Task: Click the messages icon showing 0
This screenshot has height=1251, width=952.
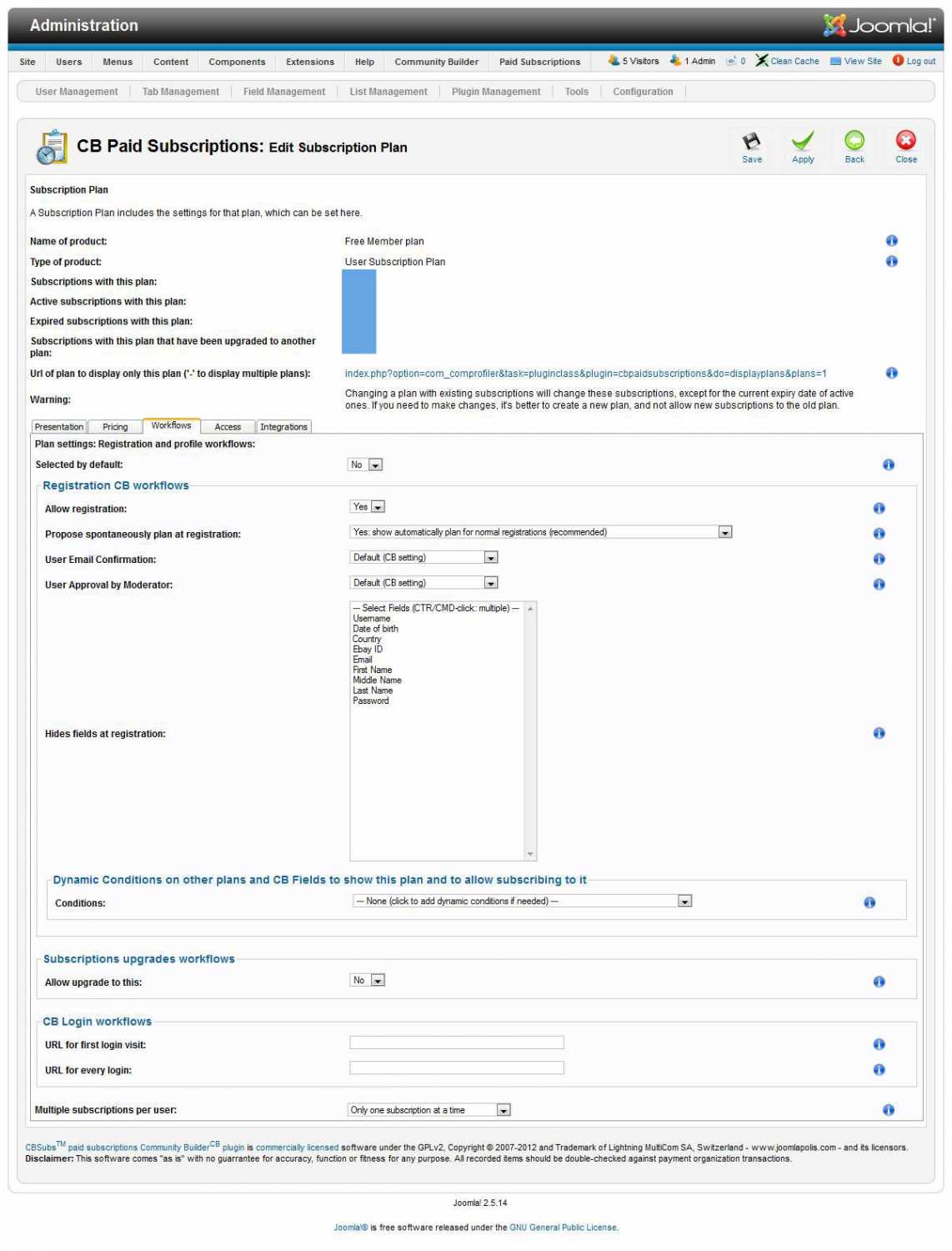Action: (x=731, y=60)
